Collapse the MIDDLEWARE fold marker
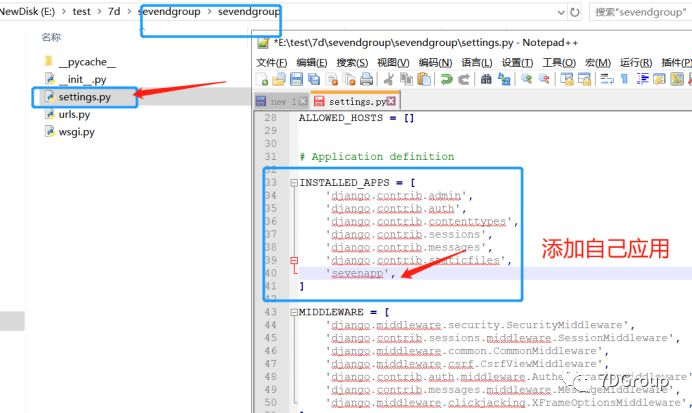The width and height of the screenshot is (692, 413). (x=294, y=312)
